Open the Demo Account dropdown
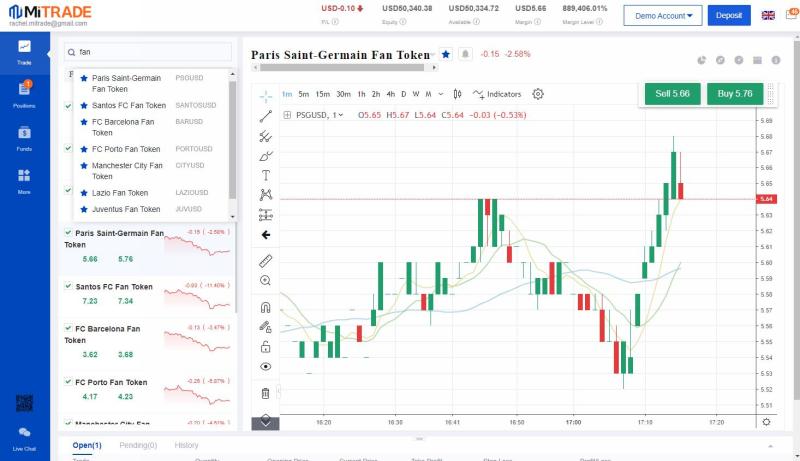This screenshot has width=800, height=461. click(x=664, y=16)
